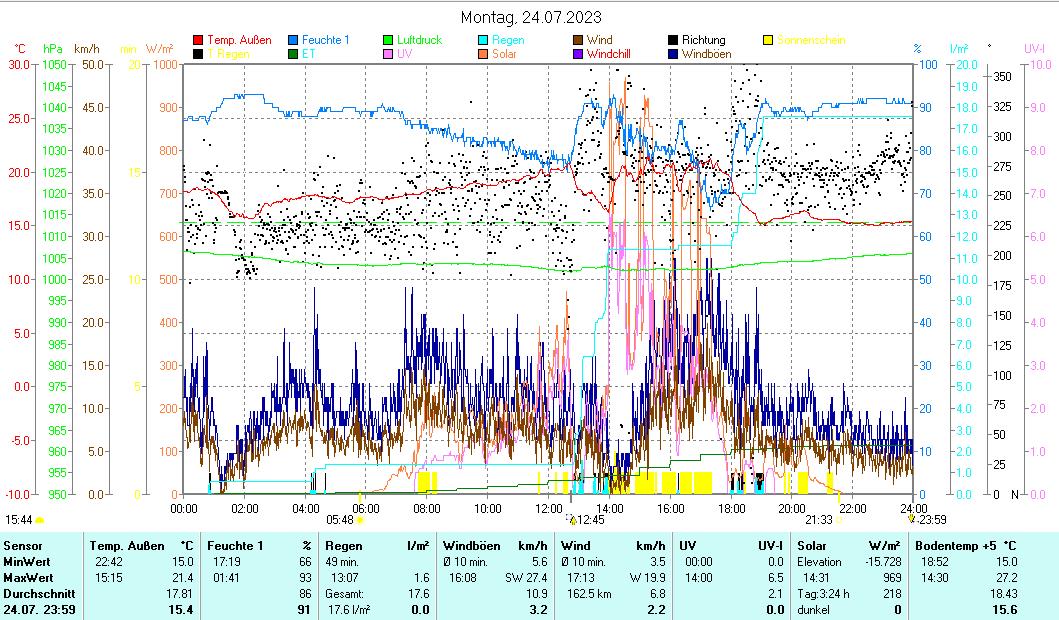Click the dark blue Windböen legend swatch
Screen dimensions: 1059x620
(x=673, y=54)
